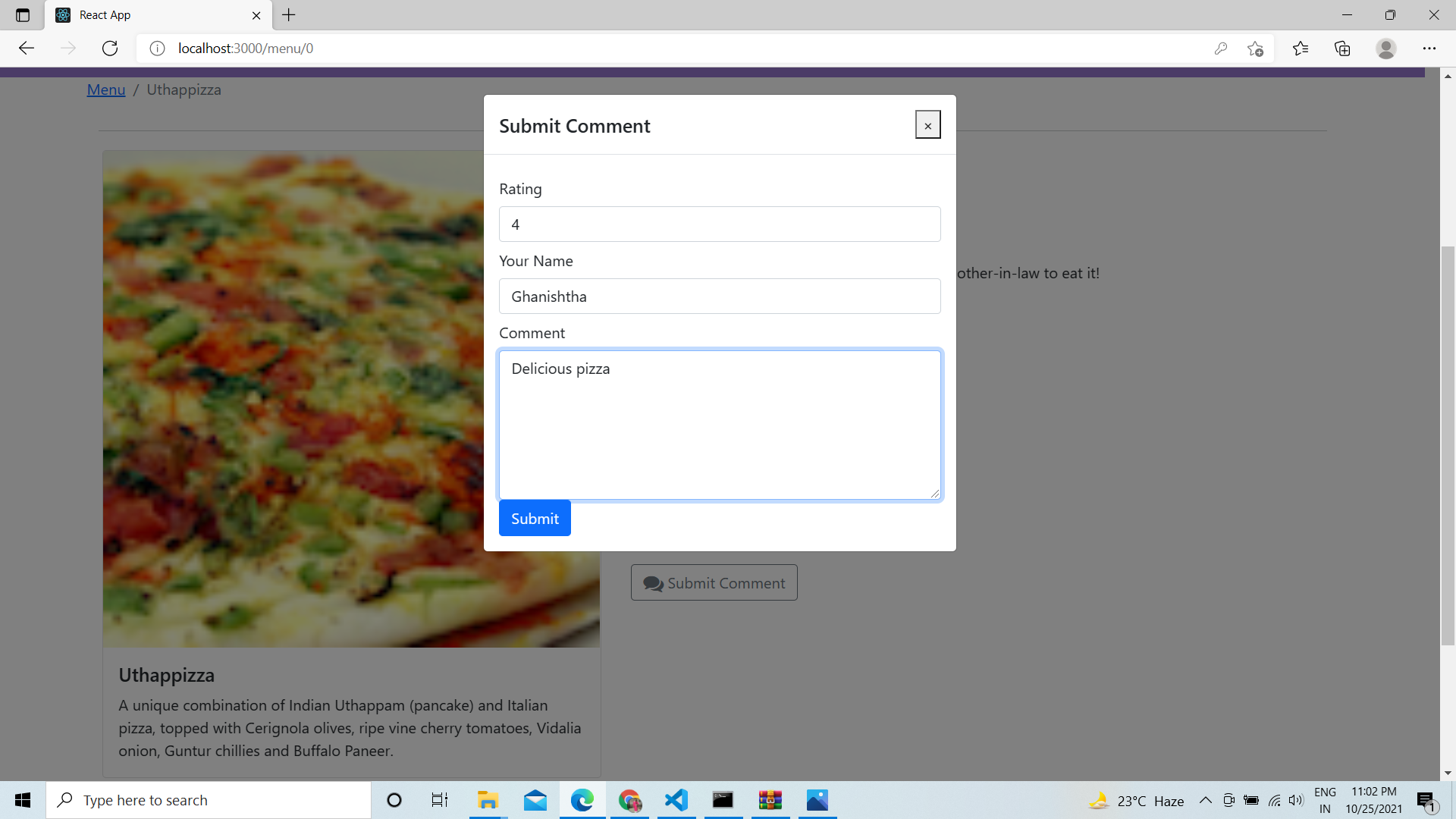Open the Rating select field showing 4
This screenshot has width=1456, height=819.
(x=720, y=224)
